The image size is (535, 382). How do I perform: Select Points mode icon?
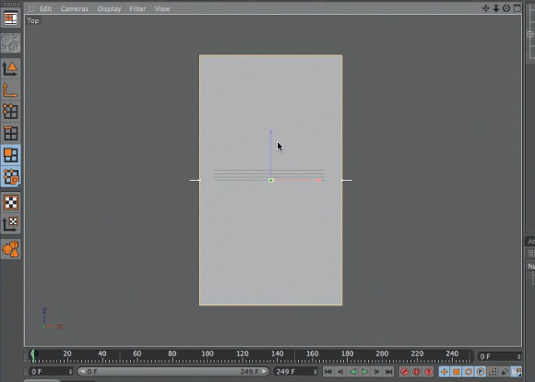pyautogui.click(x=11, y=111)
